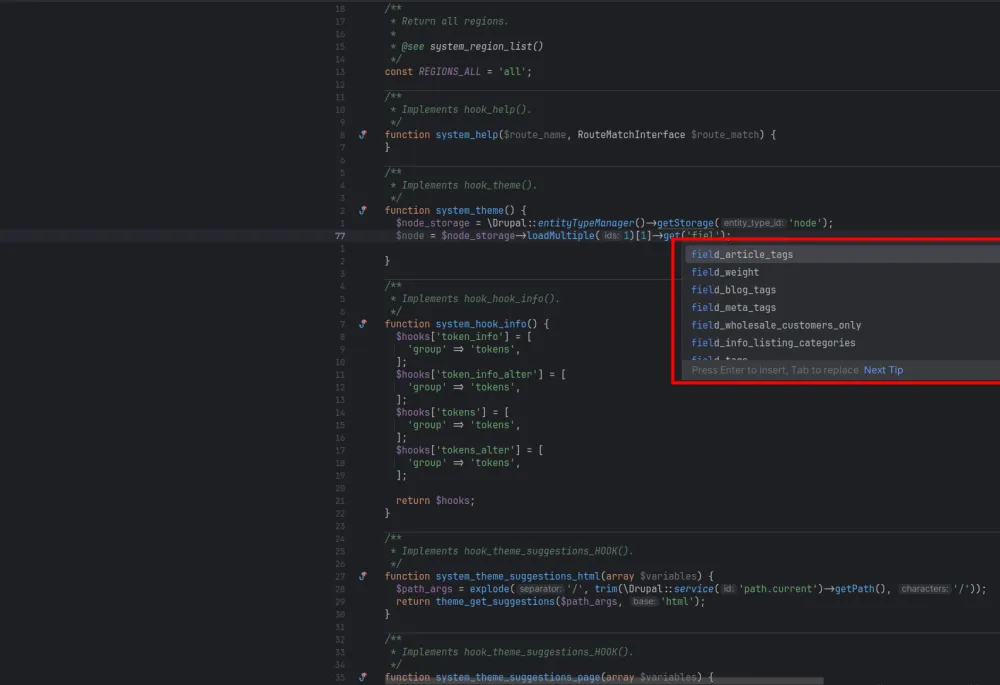
Task: Click the base inlay hint in theme_get_suggestions
Action: [645, 602]
